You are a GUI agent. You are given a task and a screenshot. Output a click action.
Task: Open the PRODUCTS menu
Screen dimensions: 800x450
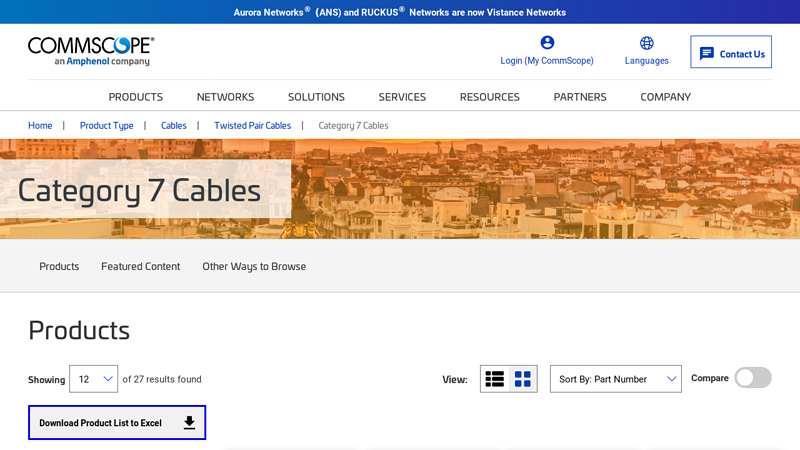tap(136, 97)
